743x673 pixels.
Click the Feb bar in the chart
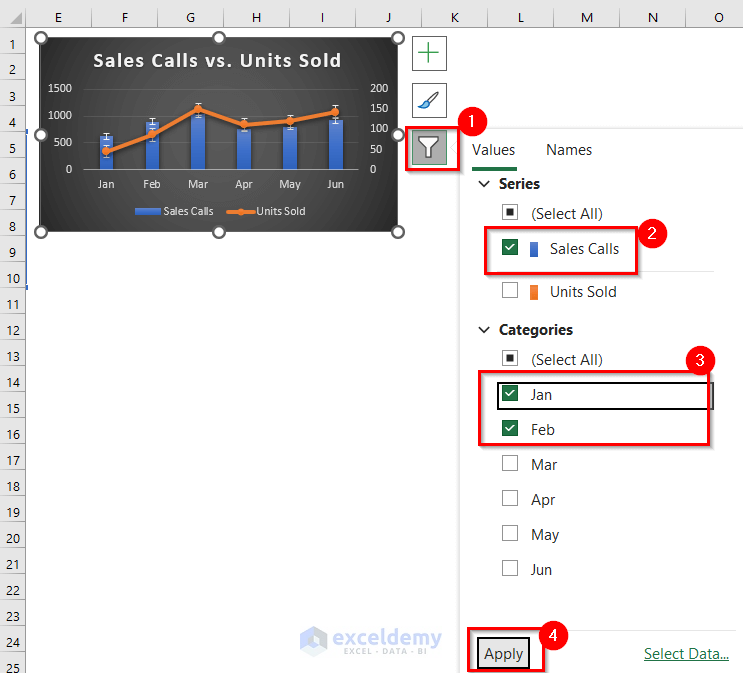pyautogui.click(x=152, y=146)
